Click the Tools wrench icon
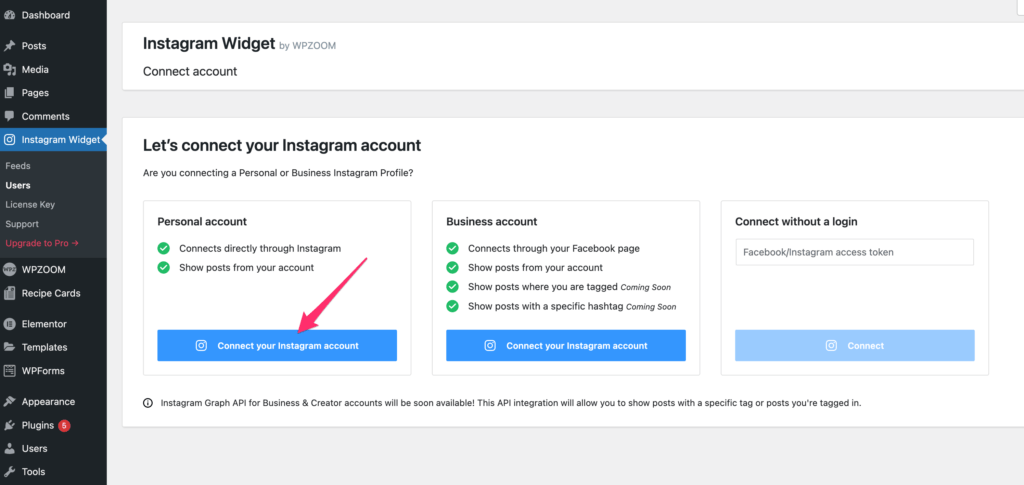 [9, 472]
